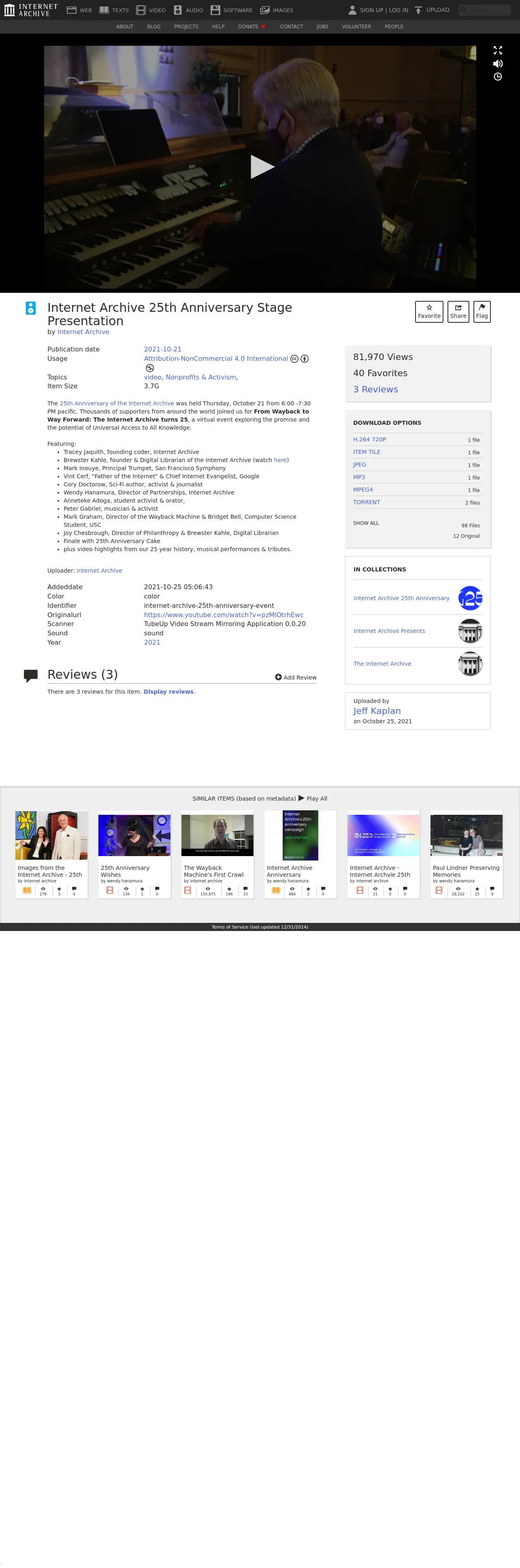
Task: Open the Internet Archive home logo
Action: click(x=30, y=10)
